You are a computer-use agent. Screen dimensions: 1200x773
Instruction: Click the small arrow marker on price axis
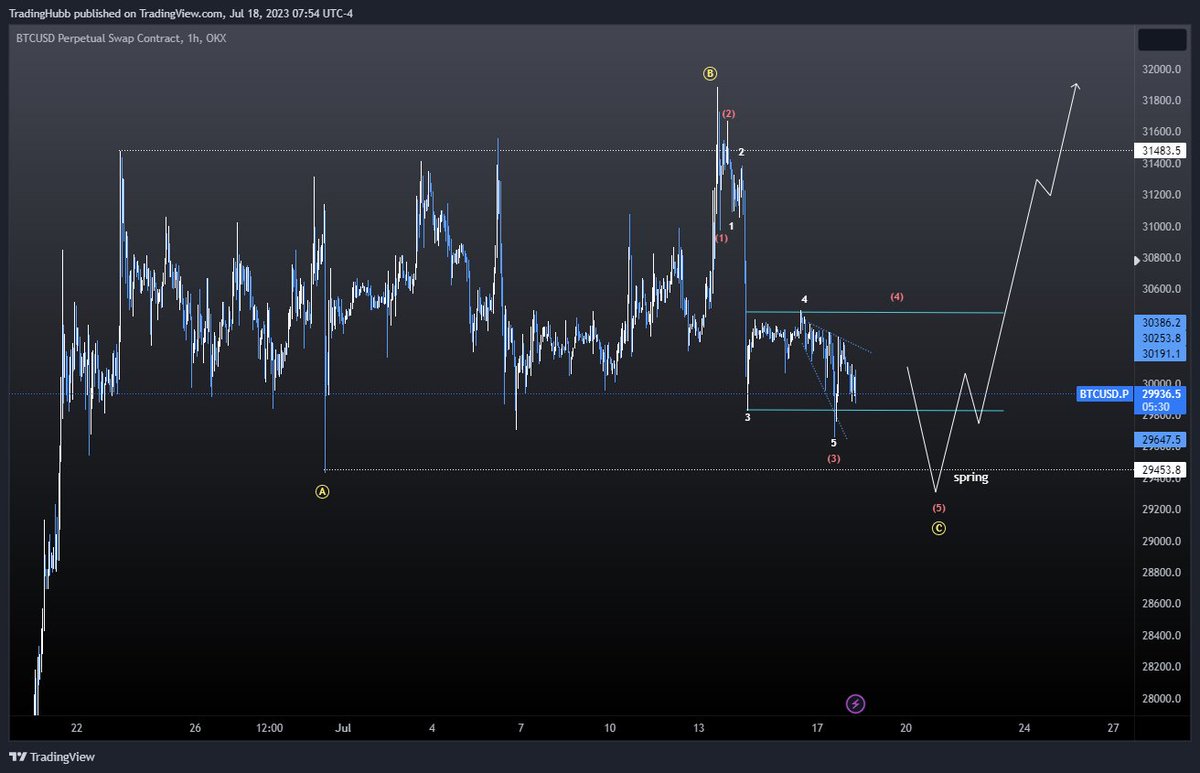coord(1135,260)
